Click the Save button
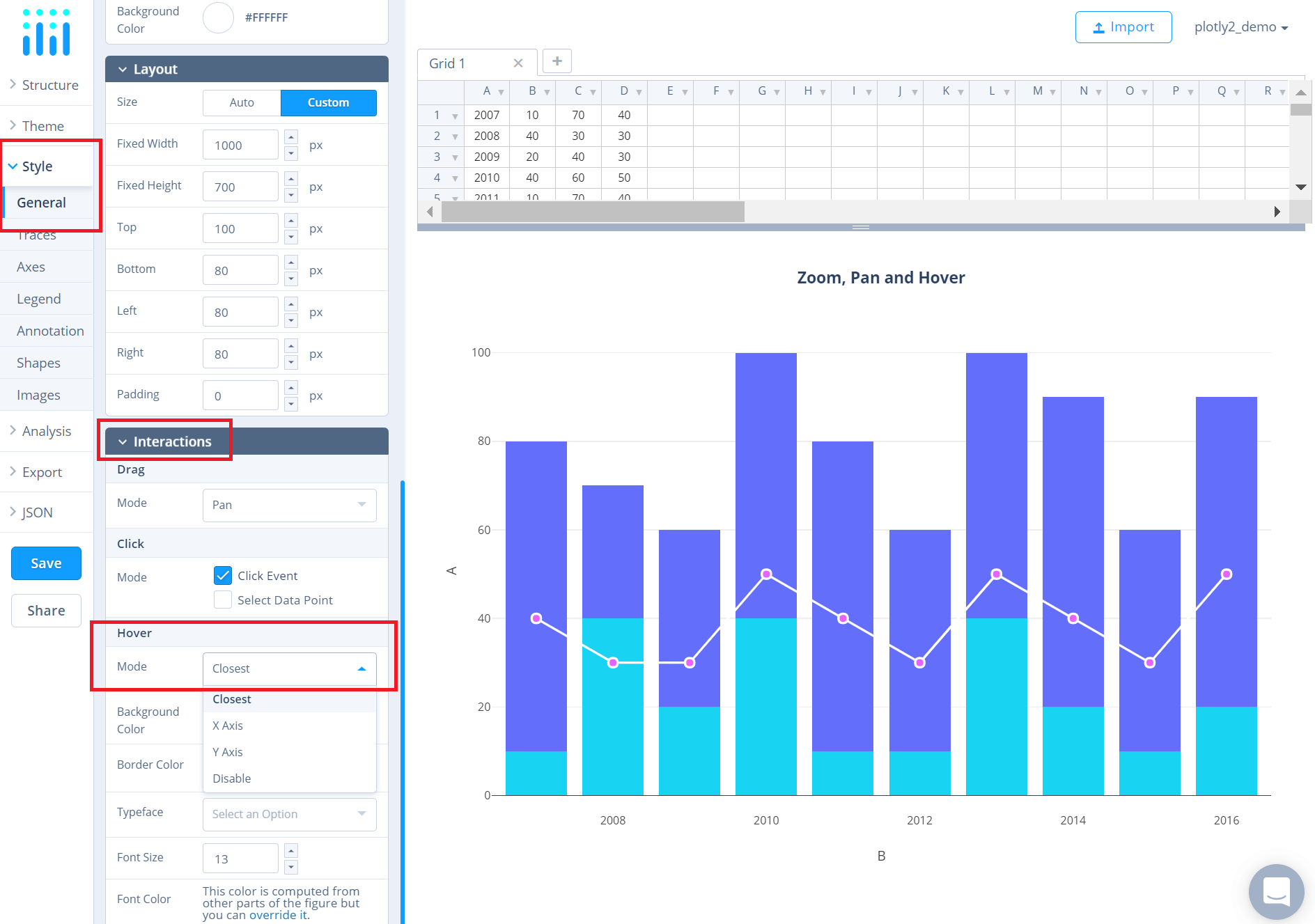Screen dimensions: 1315x924 click(x=46, y=563)
